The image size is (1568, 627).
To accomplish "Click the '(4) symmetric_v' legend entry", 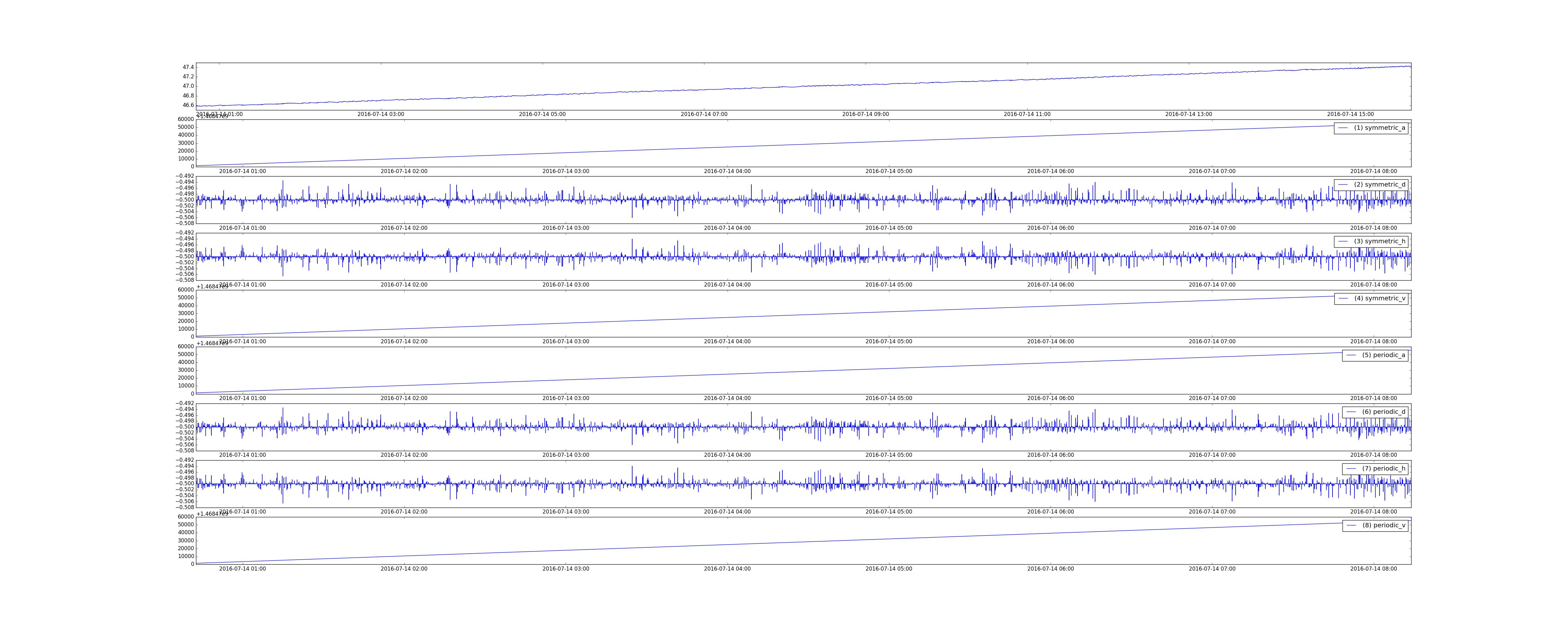I will point(1379,298).
